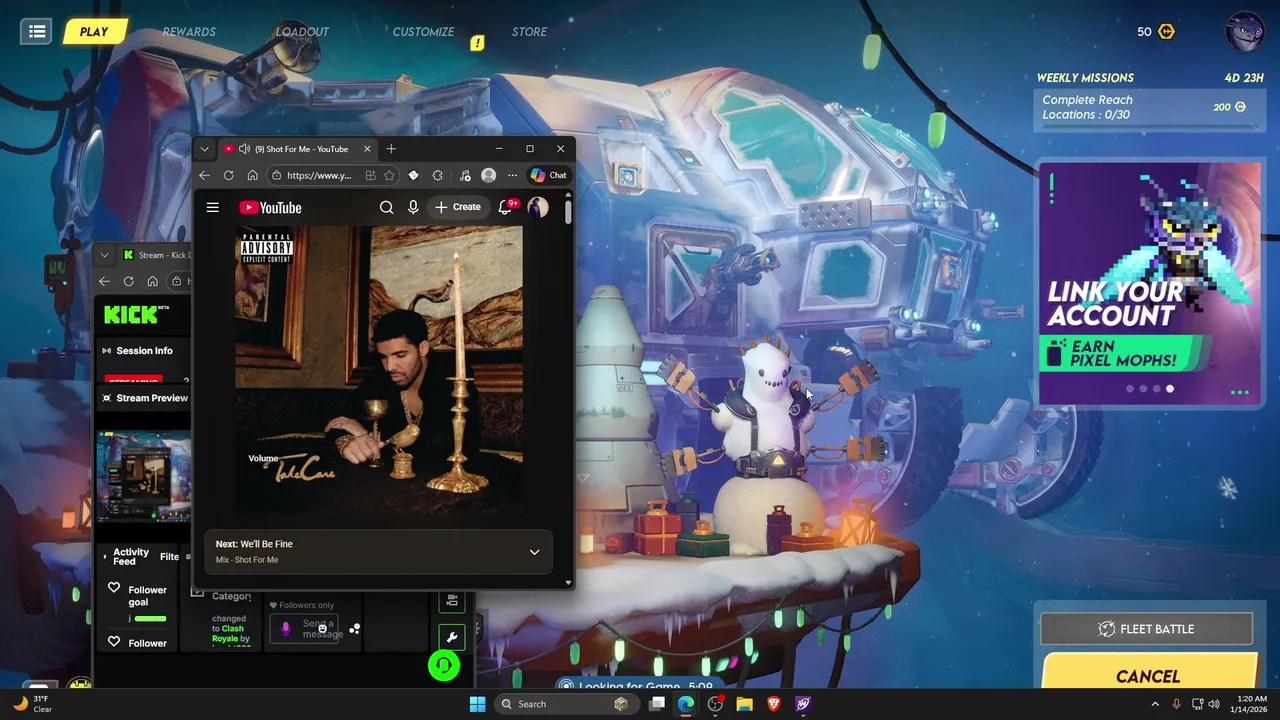Open a new browser tab
The height and width of the screenshot is (720, 1280).
point(391,149)
